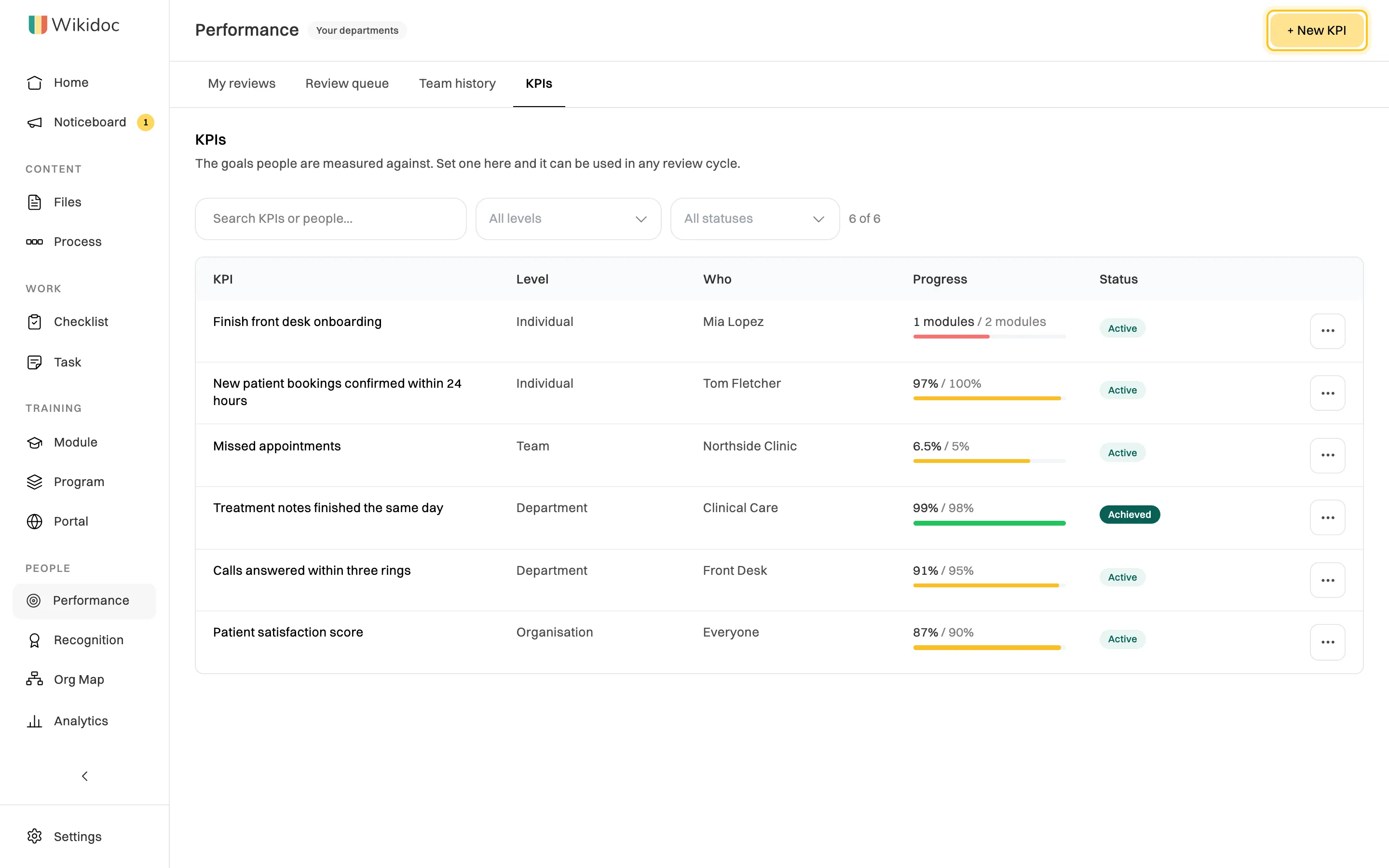Screen dimensions: 1389x868
Task: Click the 6 of 6 result count
Action: pos(864,219)
